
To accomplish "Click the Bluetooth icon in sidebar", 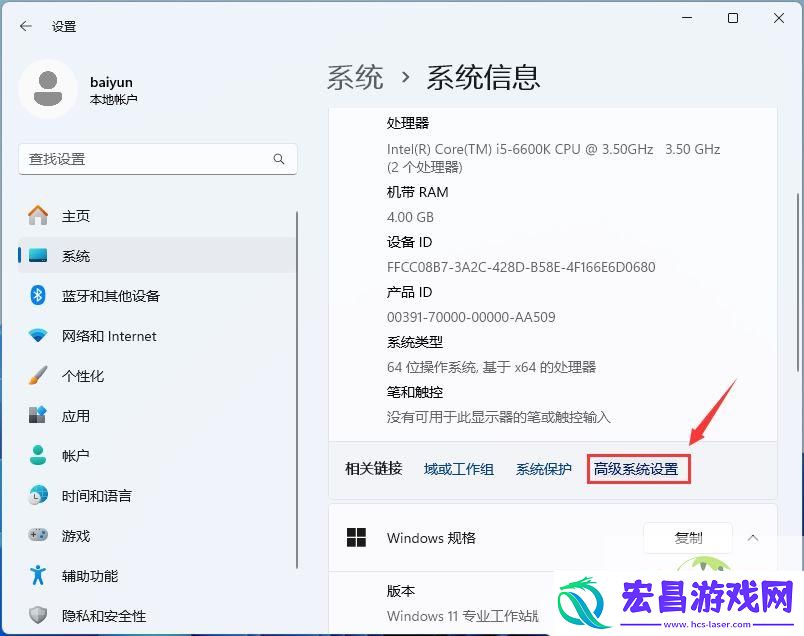I will tap(38, 295).
